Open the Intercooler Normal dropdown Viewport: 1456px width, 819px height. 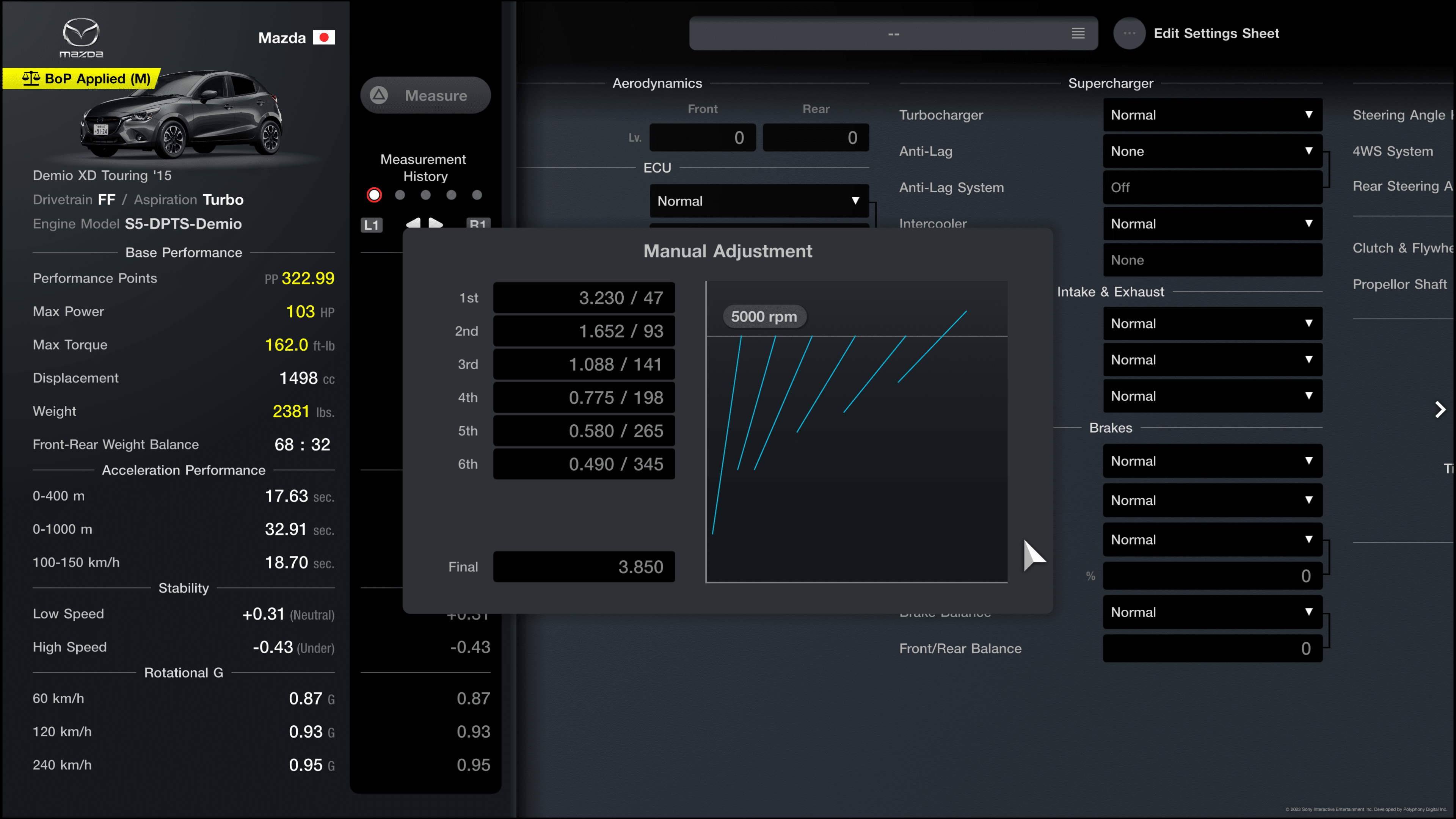1213,224
